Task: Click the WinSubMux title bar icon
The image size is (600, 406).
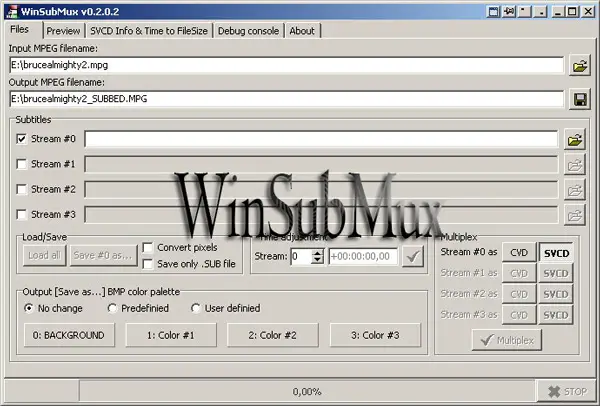Action: point(12,12)
